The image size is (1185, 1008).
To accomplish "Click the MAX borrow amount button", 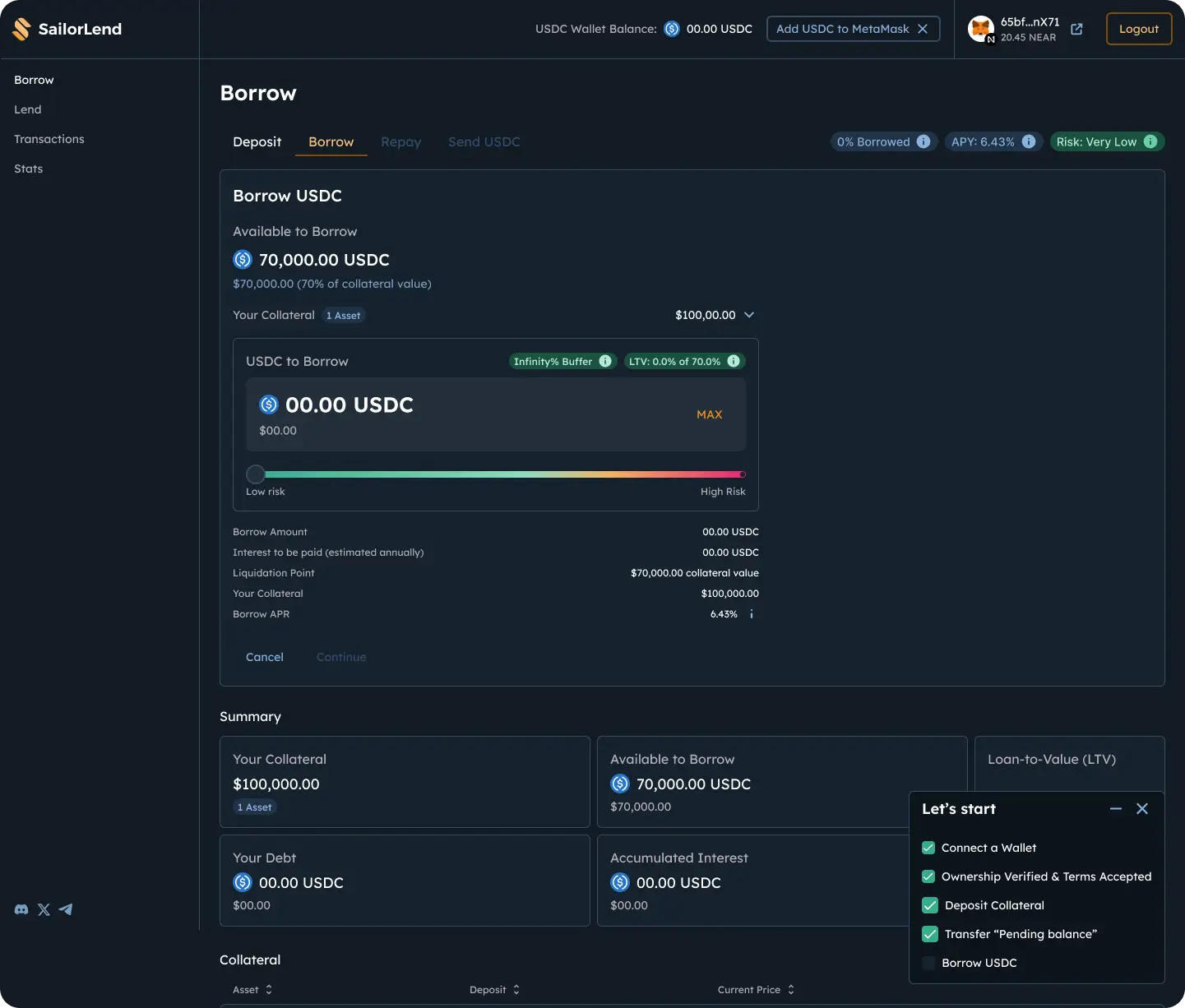I will [x=709, y=414].
